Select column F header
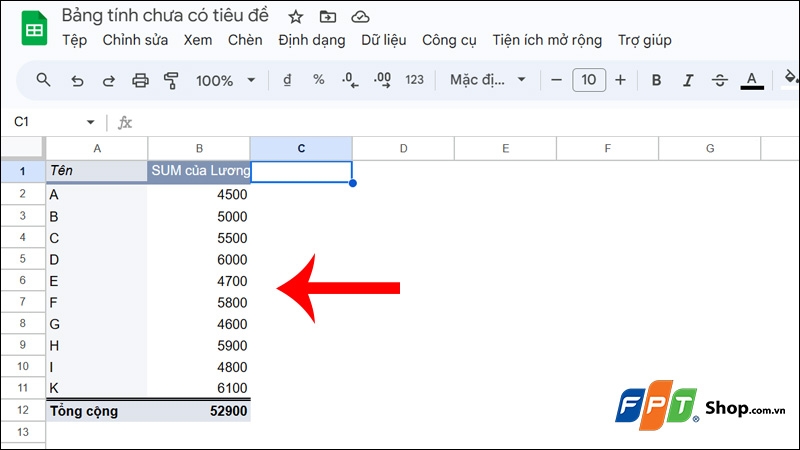The width and height of the screenshot is (800, 450). (607, 148)
